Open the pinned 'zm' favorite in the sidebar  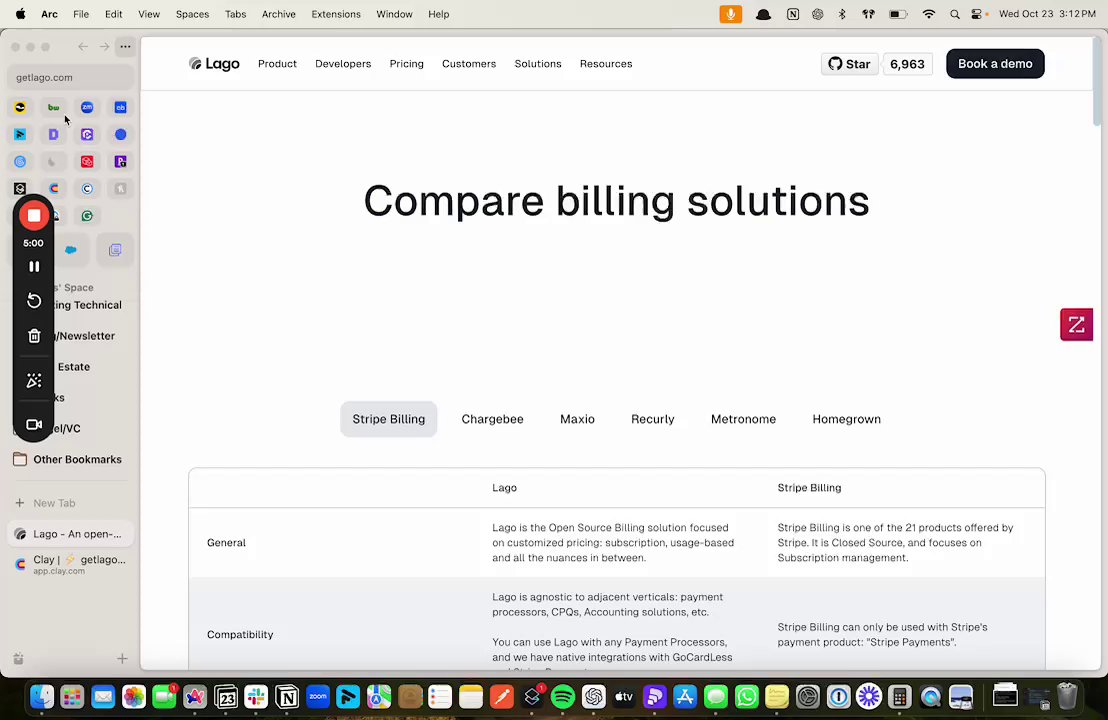87,107
